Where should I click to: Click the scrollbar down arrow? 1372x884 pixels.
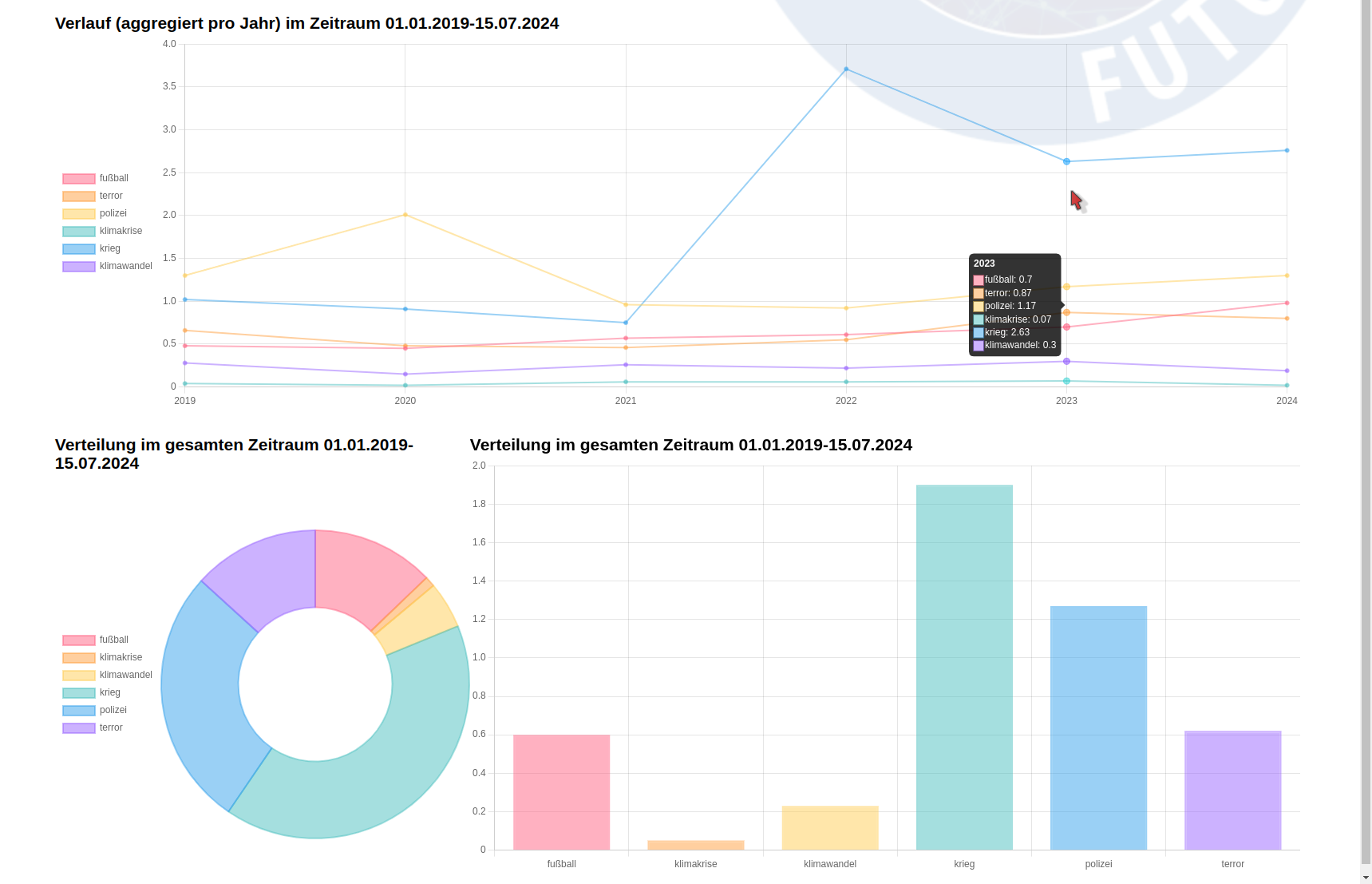pos(1366,878)
